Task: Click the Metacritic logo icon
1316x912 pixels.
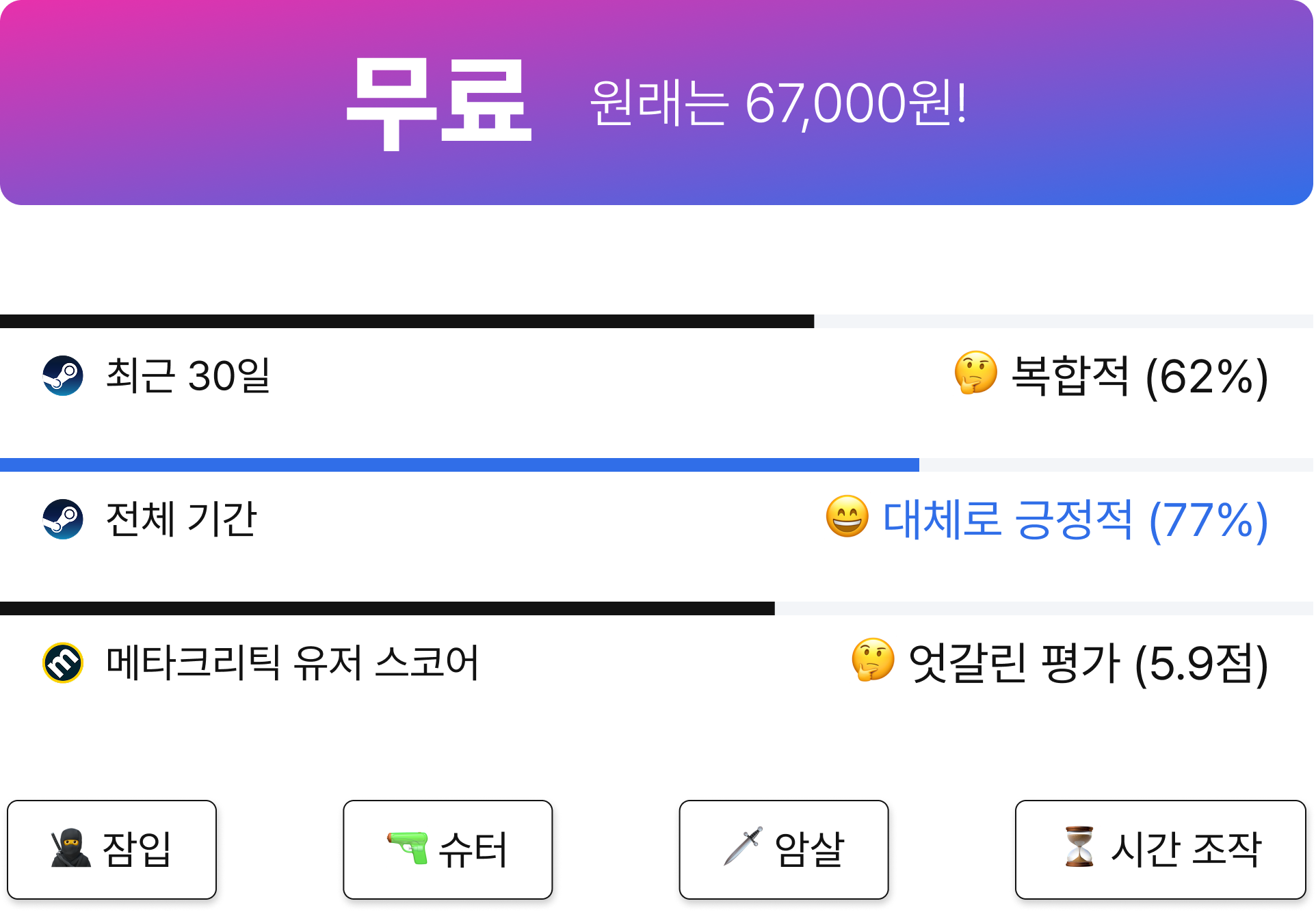Action: click(x=63, y=662)
